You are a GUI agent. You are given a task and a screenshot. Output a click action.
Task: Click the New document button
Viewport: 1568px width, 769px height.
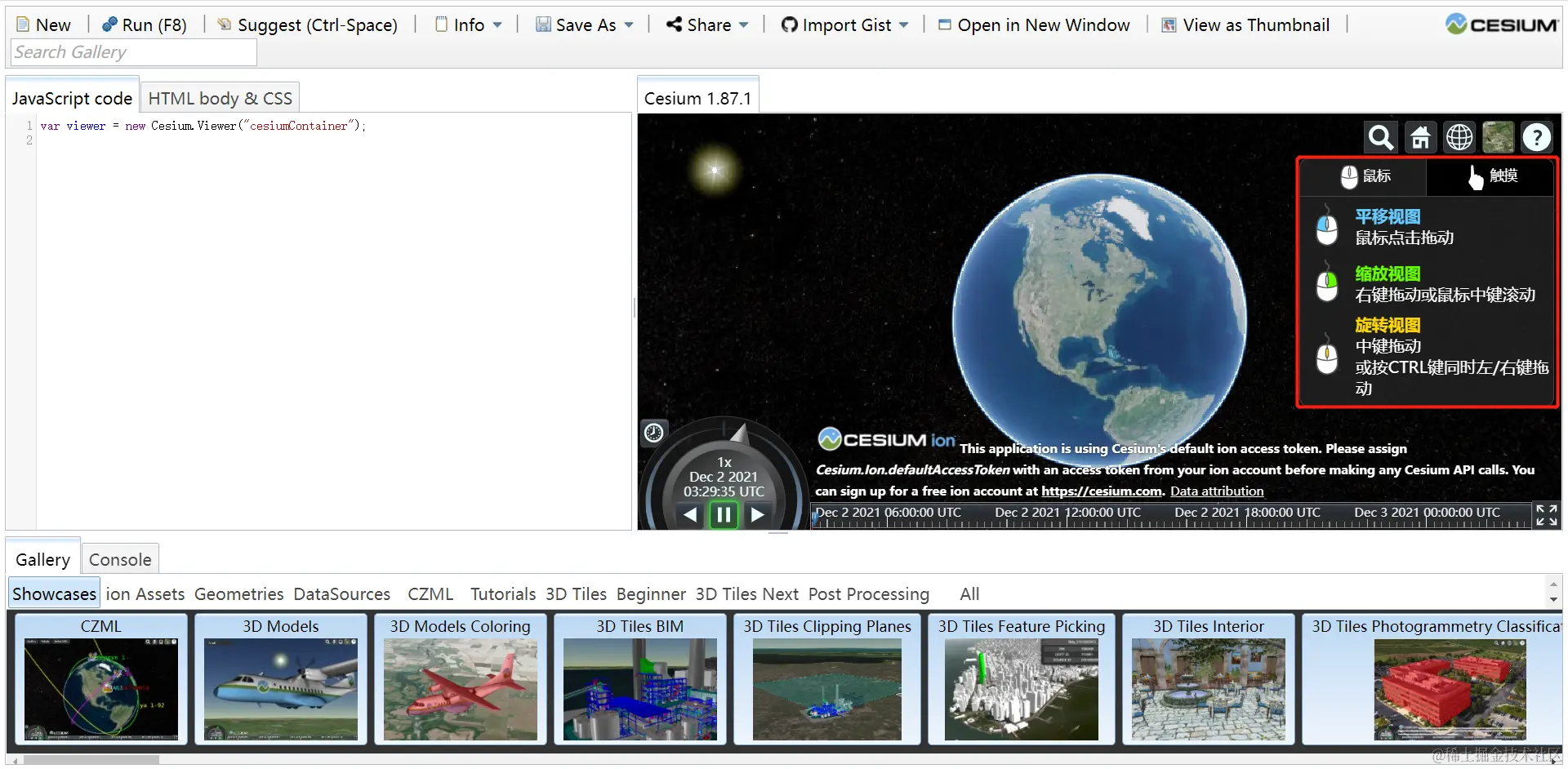click(44, 24)
